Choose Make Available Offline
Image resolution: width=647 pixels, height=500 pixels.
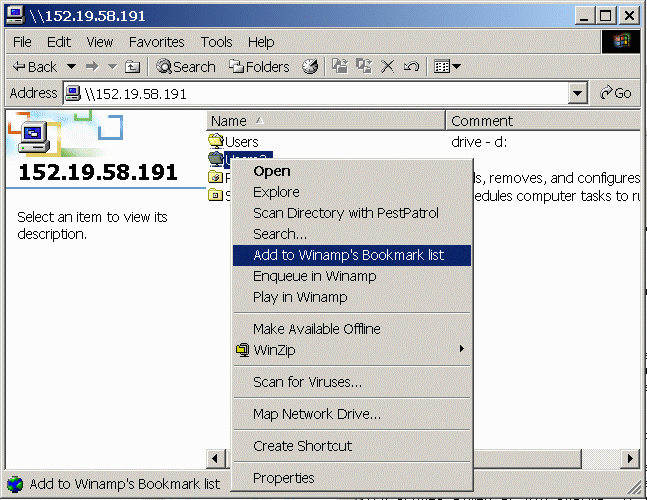(x=352, y=329)
